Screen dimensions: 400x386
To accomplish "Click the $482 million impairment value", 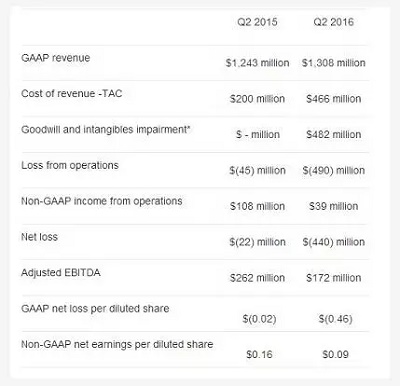I will tap(334, 135).
